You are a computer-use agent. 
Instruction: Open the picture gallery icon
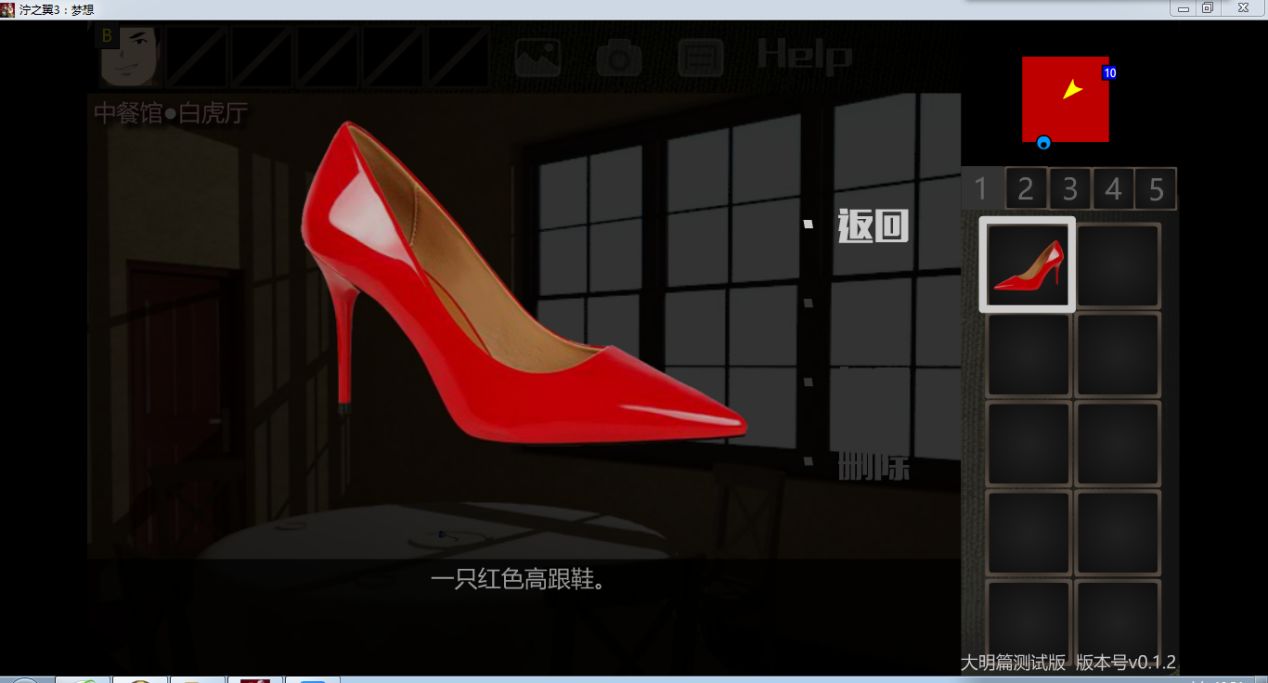[x=538, y=57]
